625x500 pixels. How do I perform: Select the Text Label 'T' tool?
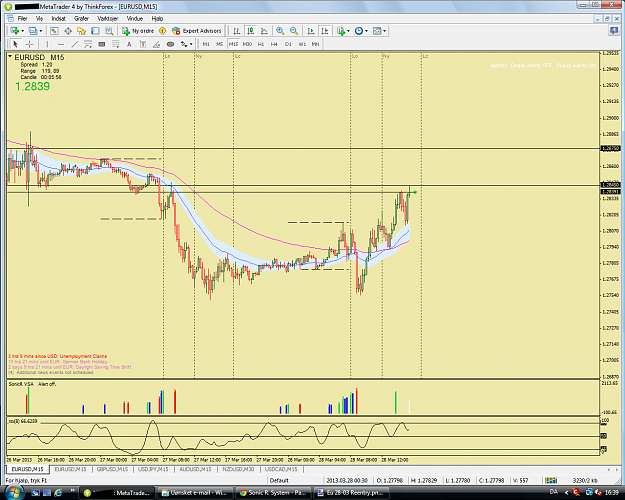tap(143, 44)
